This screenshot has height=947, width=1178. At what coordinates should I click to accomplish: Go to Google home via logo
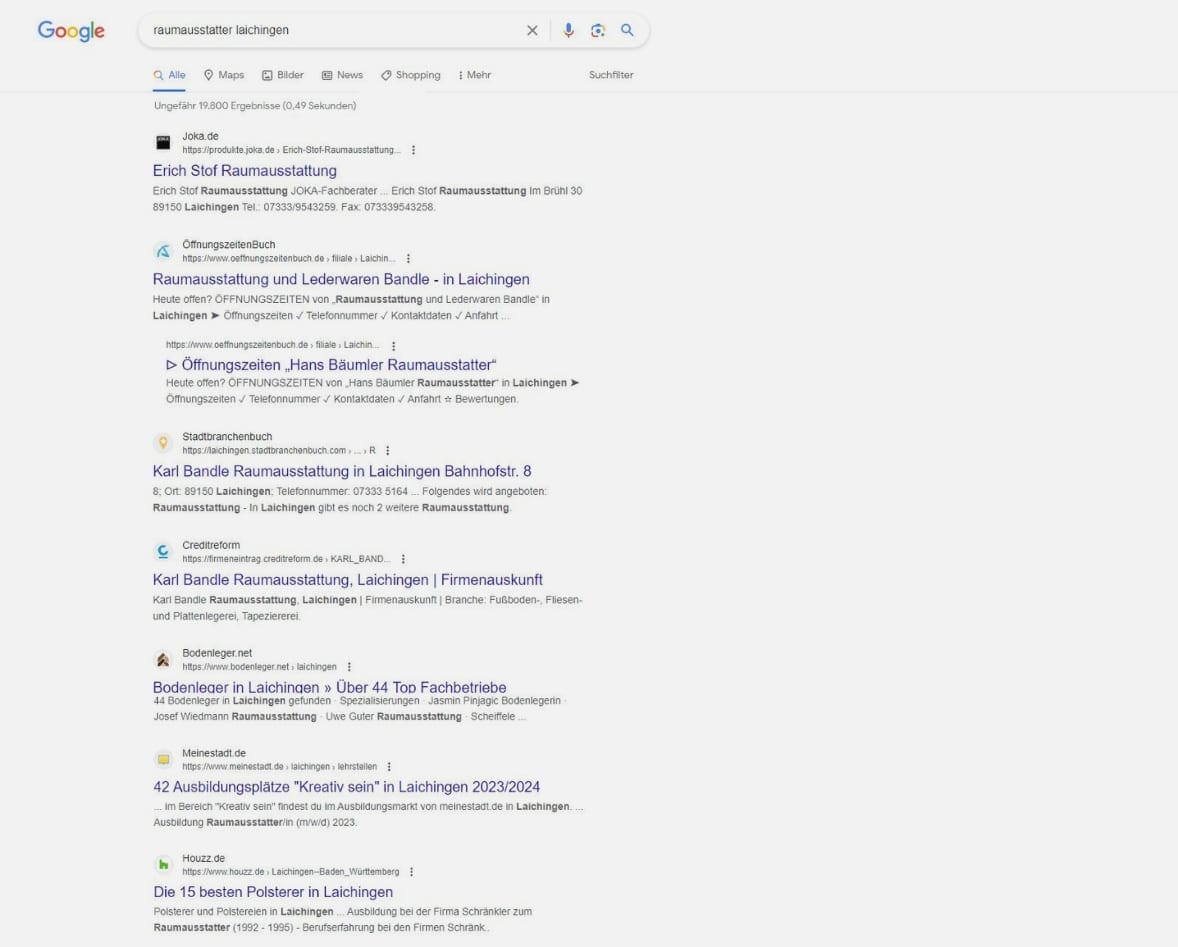tap(71, 31)
